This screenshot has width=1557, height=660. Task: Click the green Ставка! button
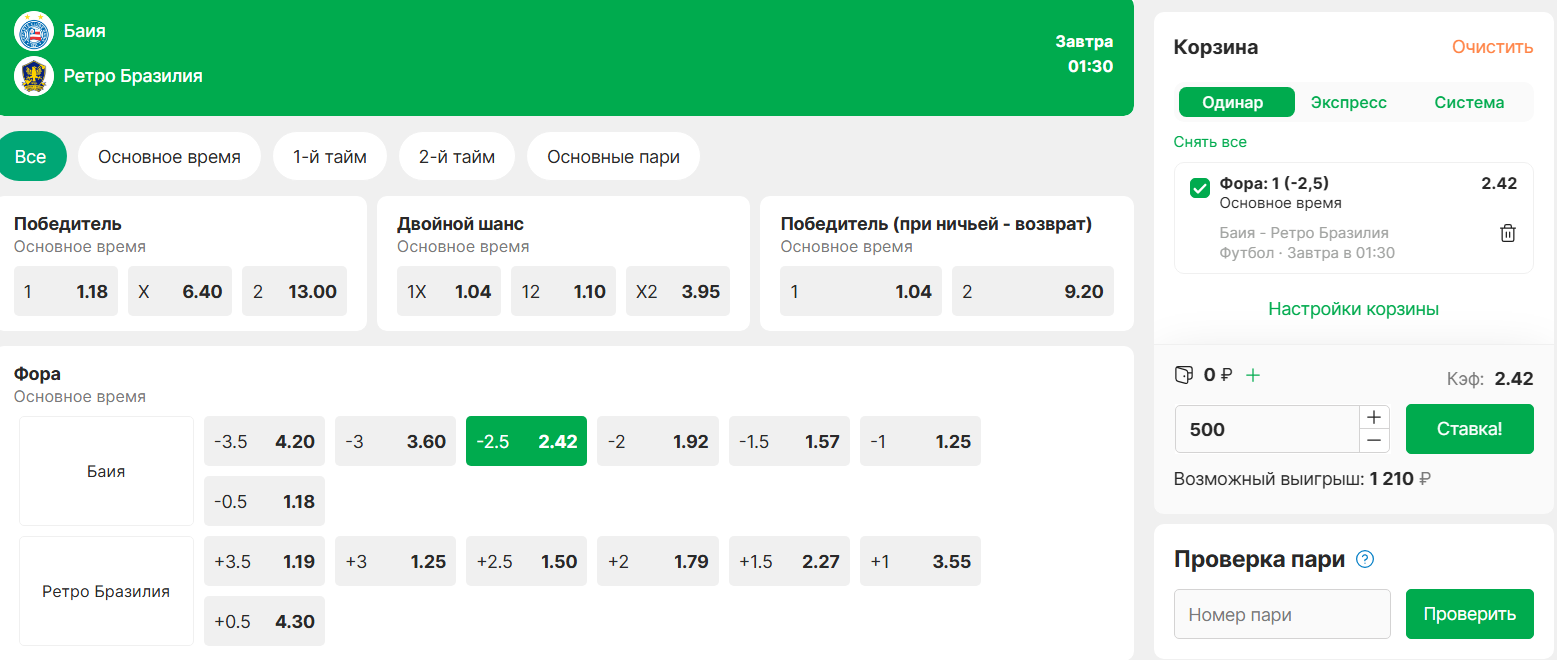point(1470,429)
